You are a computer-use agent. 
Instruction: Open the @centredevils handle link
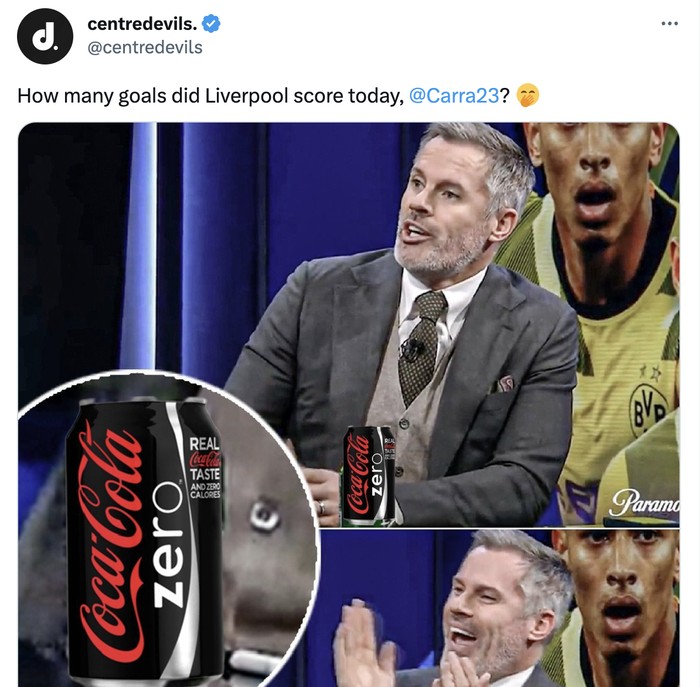point(145,47)
